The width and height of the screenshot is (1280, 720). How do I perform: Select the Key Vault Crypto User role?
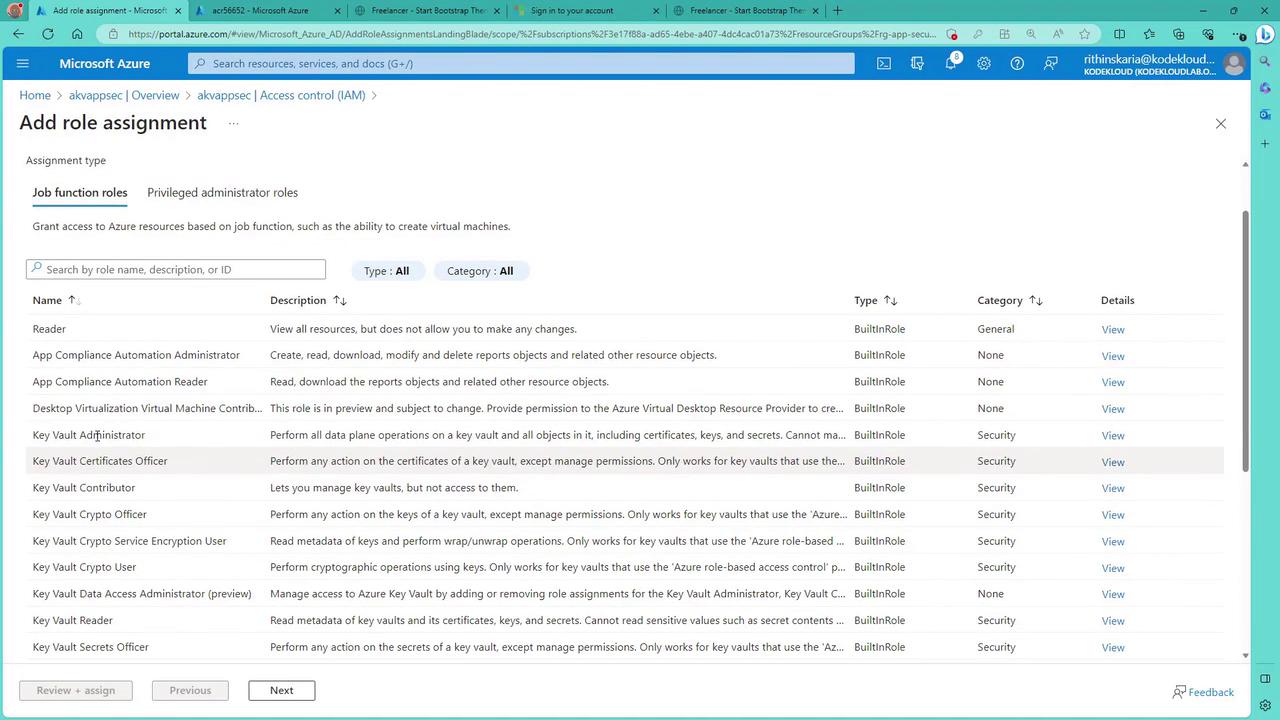click(625, 567)
